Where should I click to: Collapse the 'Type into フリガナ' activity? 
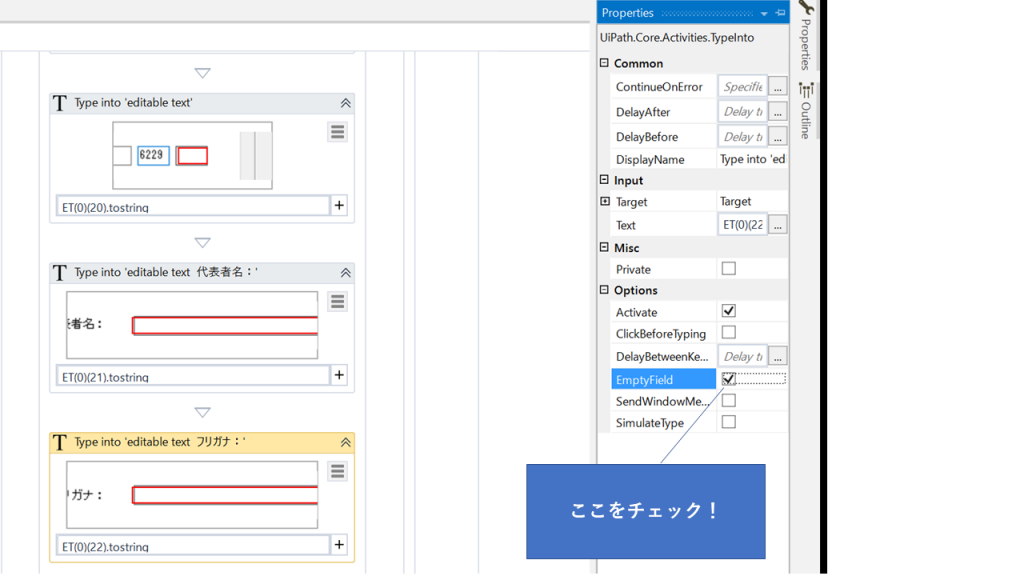345,442
